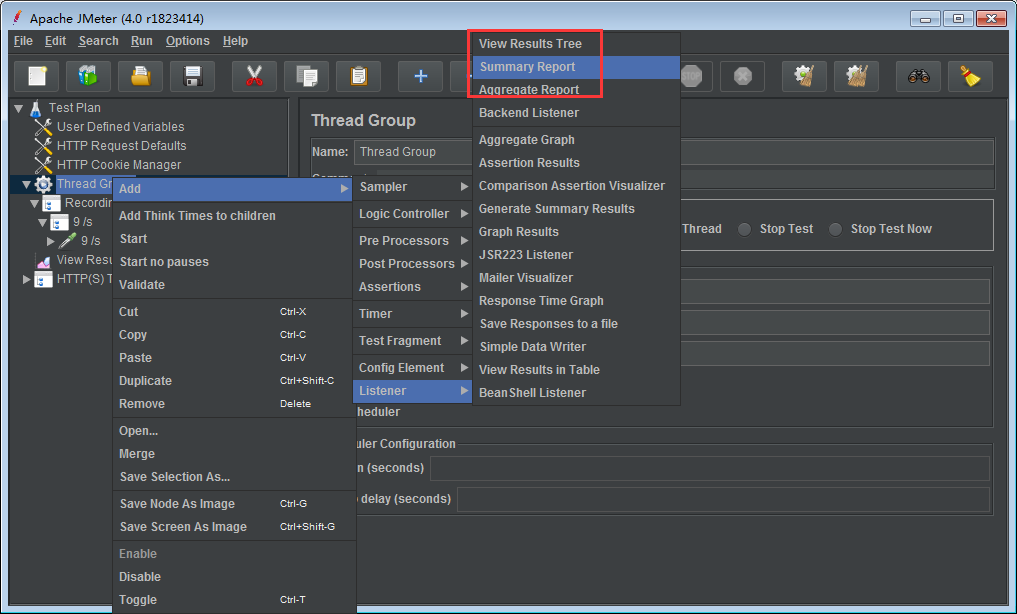Collapse the Recording controller tree node
Viewport: 1017px width, 614px height.
coord(34,204)
